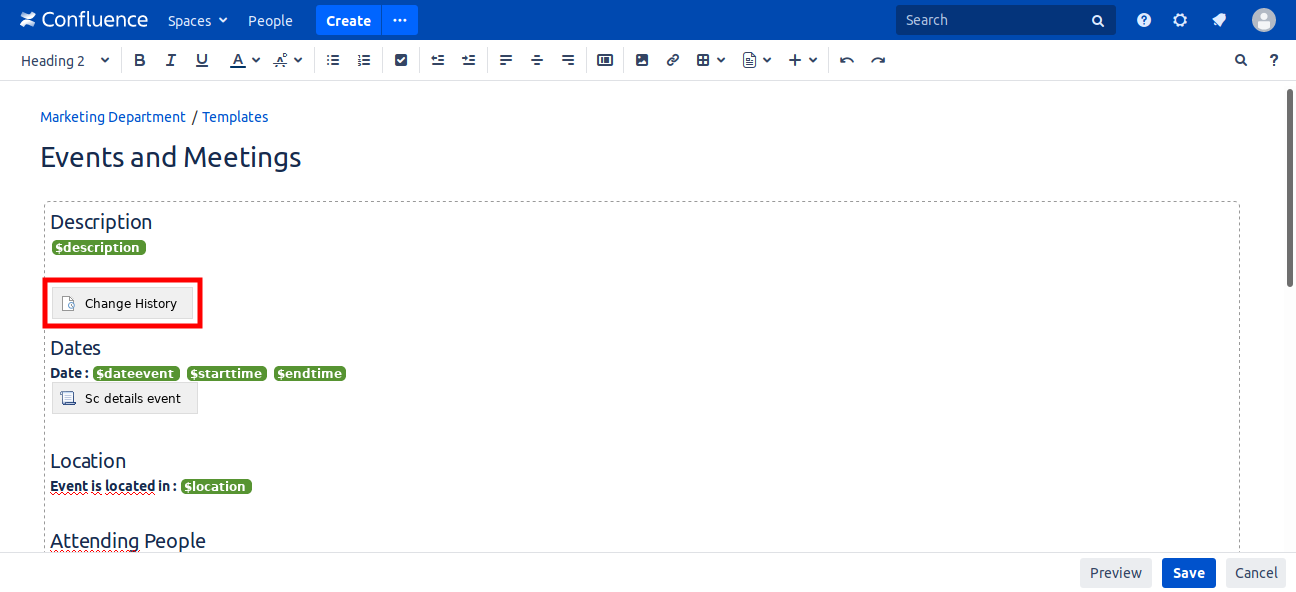Save the template

[x=1188, y=573]
